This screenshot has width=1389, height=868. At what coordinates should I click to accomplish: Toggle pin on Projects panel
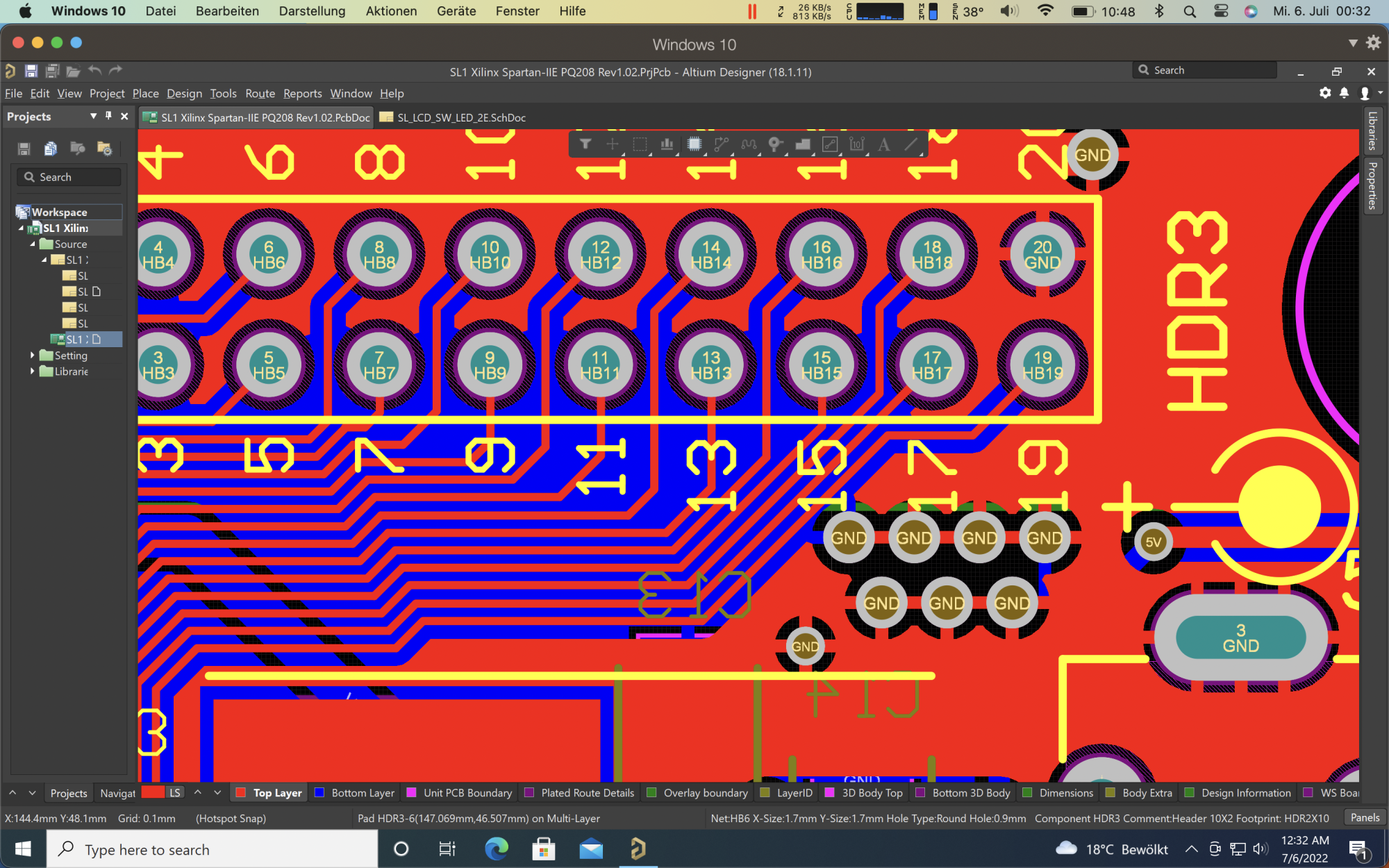click(x=108, y=116)
